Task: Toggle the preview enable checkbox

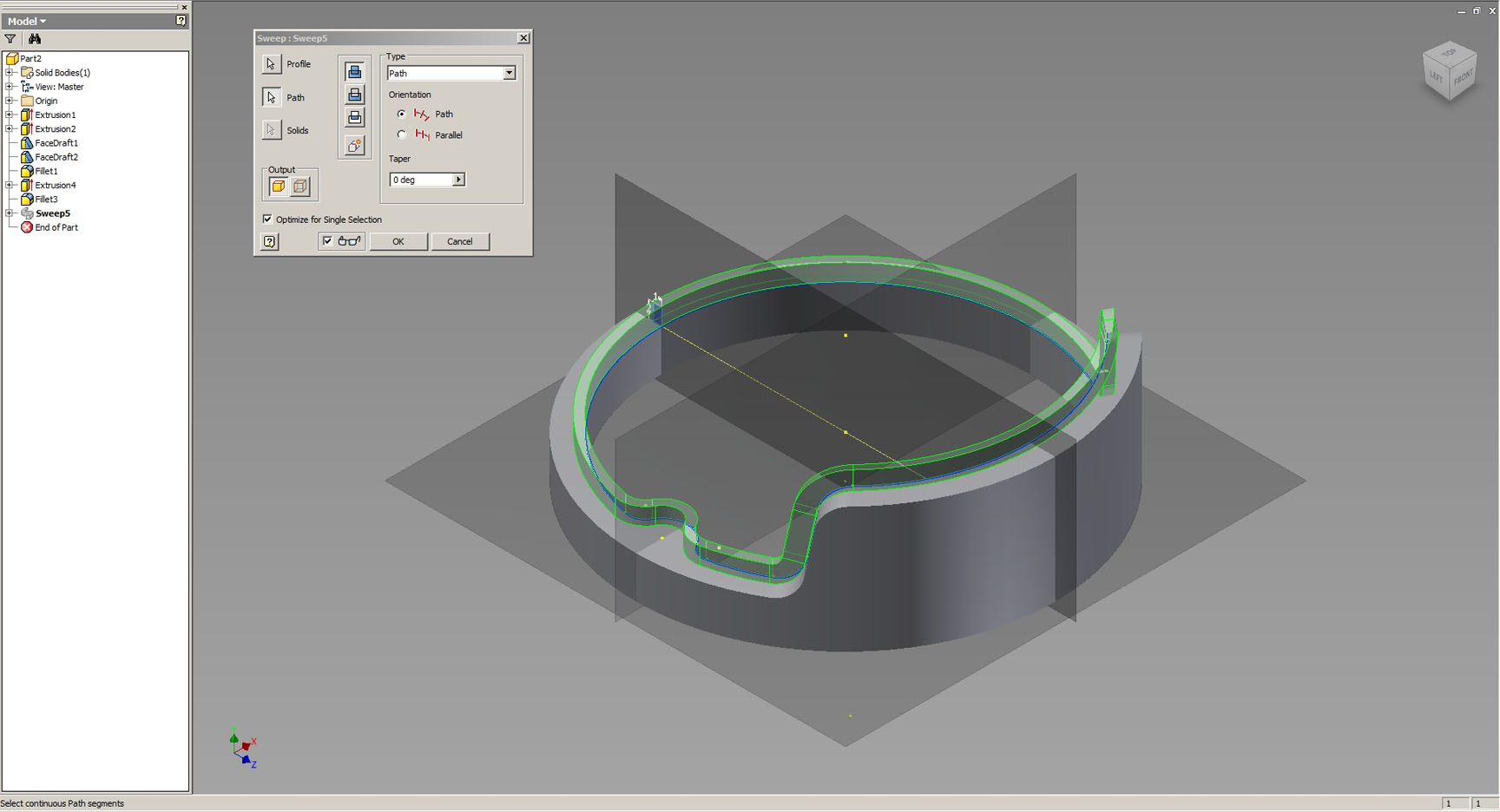Action: [x=327, y=241]
